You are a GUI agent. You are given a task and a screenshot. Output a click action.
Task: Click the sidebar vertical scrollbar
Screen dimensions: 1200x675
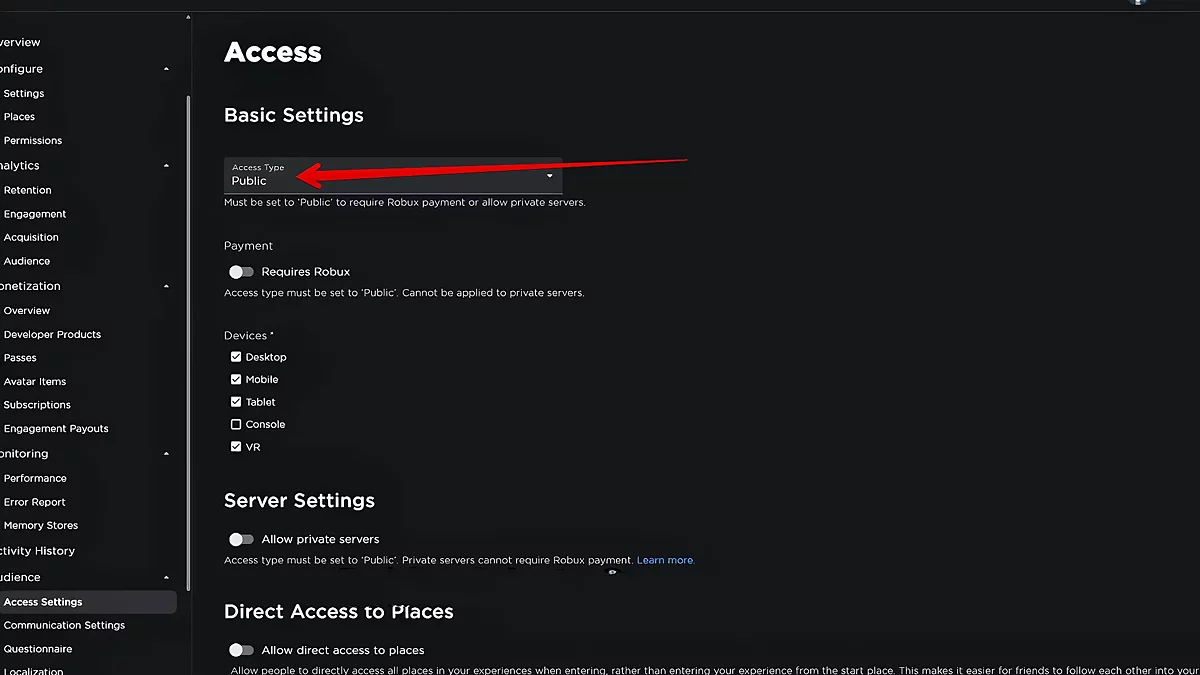[187, 300]
